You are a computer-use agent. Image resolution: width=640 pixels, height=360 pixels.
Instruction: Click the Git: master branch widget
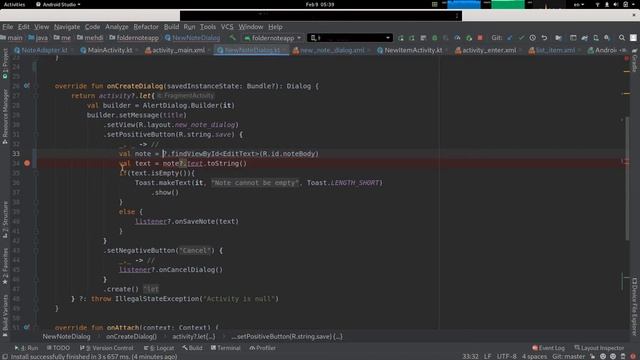(569, 356)
